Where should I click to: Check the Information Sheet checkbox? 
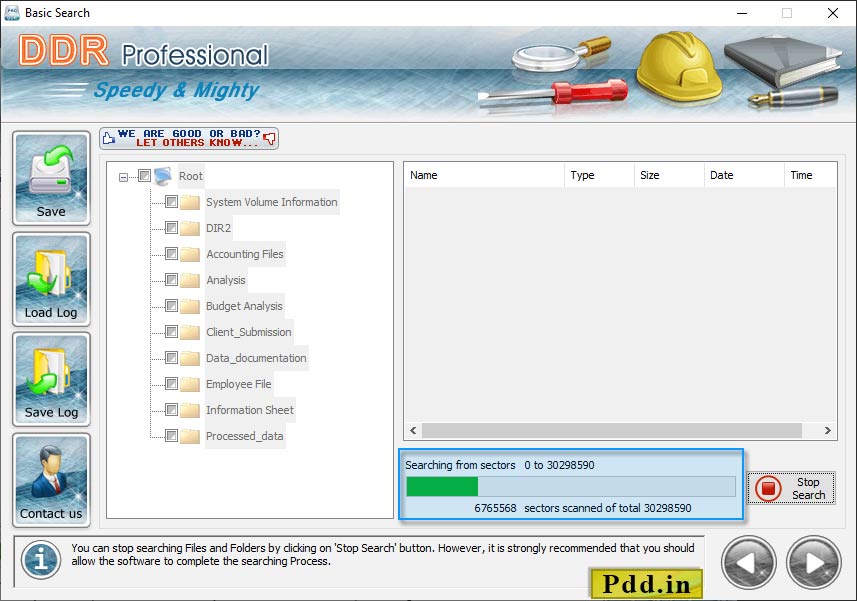pyautogui.click(x=171, y=409)
